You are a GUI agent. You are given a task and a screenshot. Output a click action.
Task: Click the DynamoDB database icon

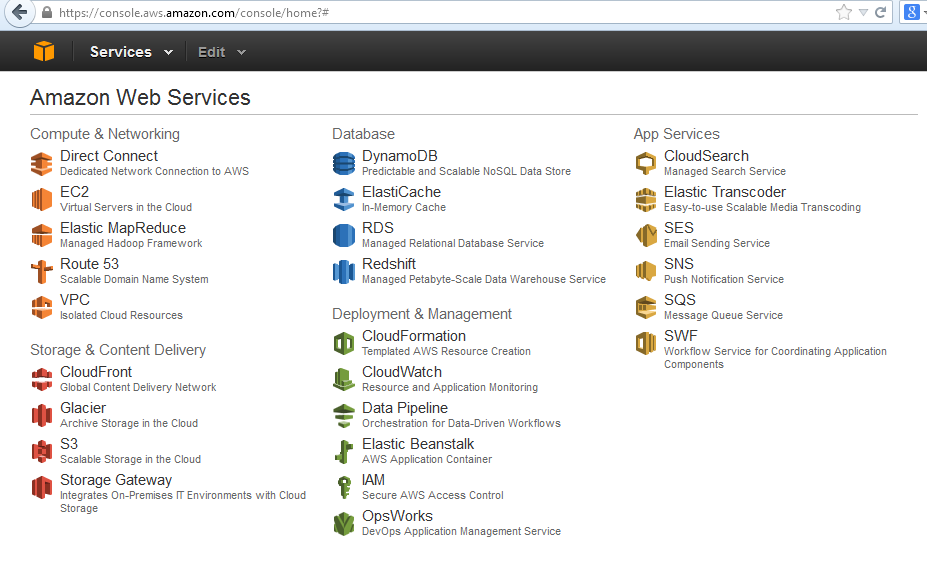pyautogui.click(x=343, y=164)
